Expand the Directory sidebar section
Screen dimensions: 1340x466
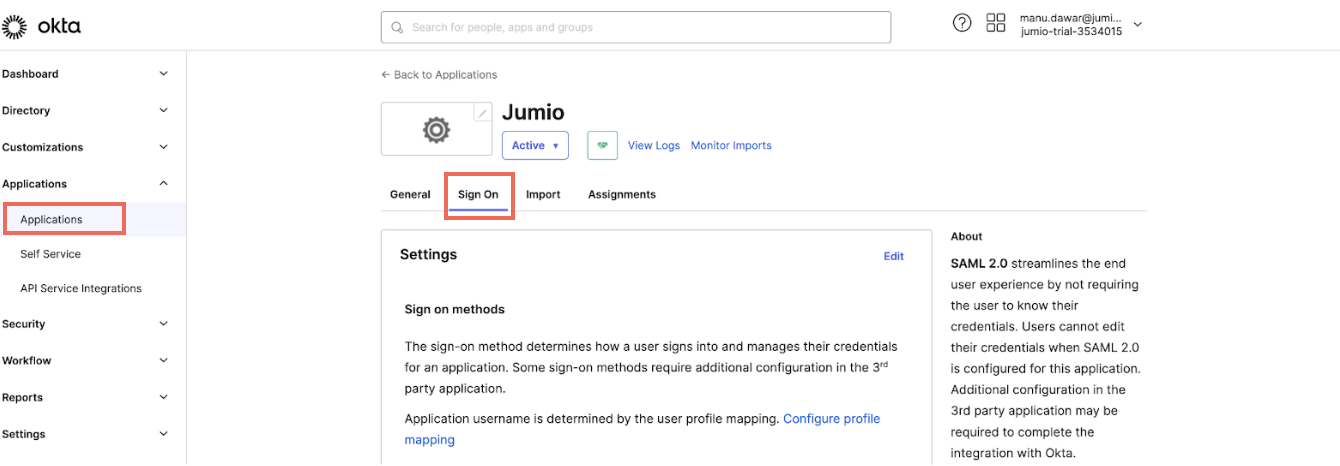(85, 111)
